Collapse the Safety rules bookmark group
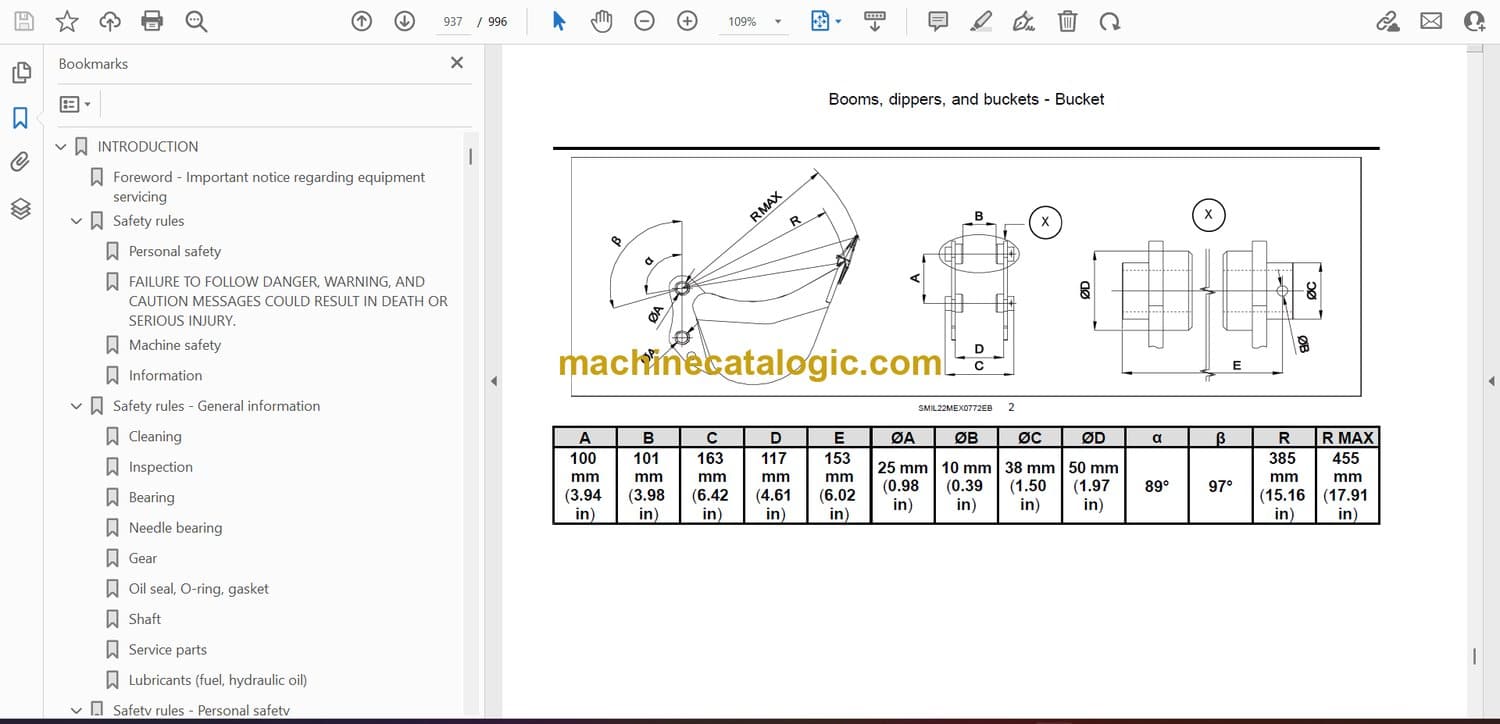 click(x=76, y=221)
